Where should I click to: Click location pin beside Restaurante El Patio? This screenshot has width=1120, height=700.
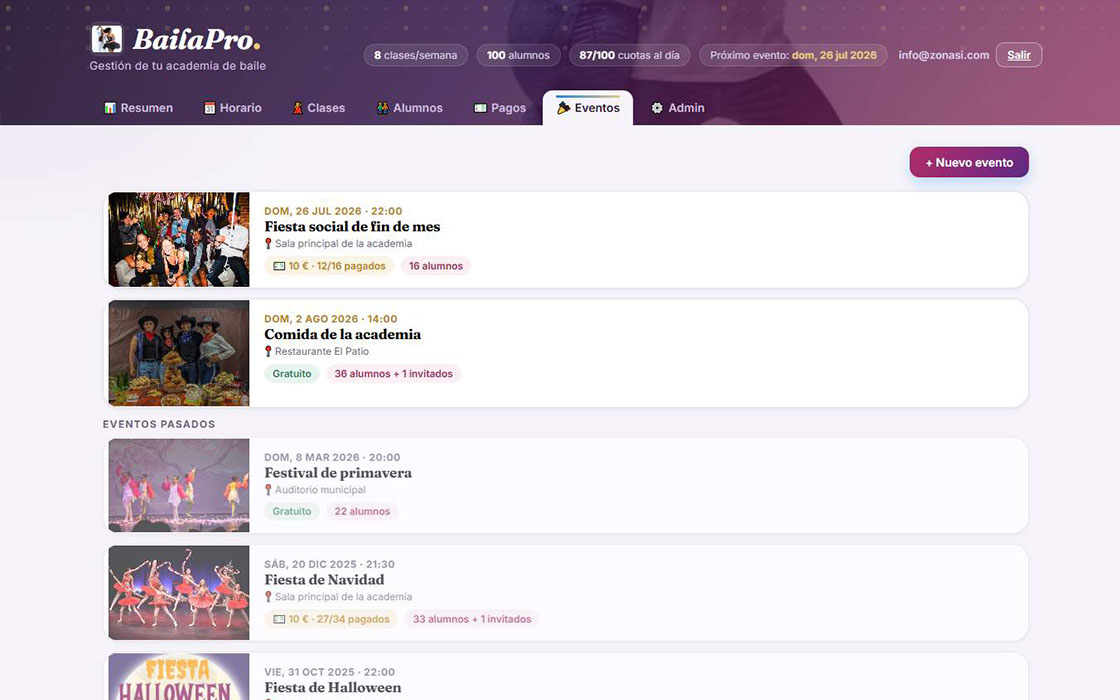pos(269,351)
